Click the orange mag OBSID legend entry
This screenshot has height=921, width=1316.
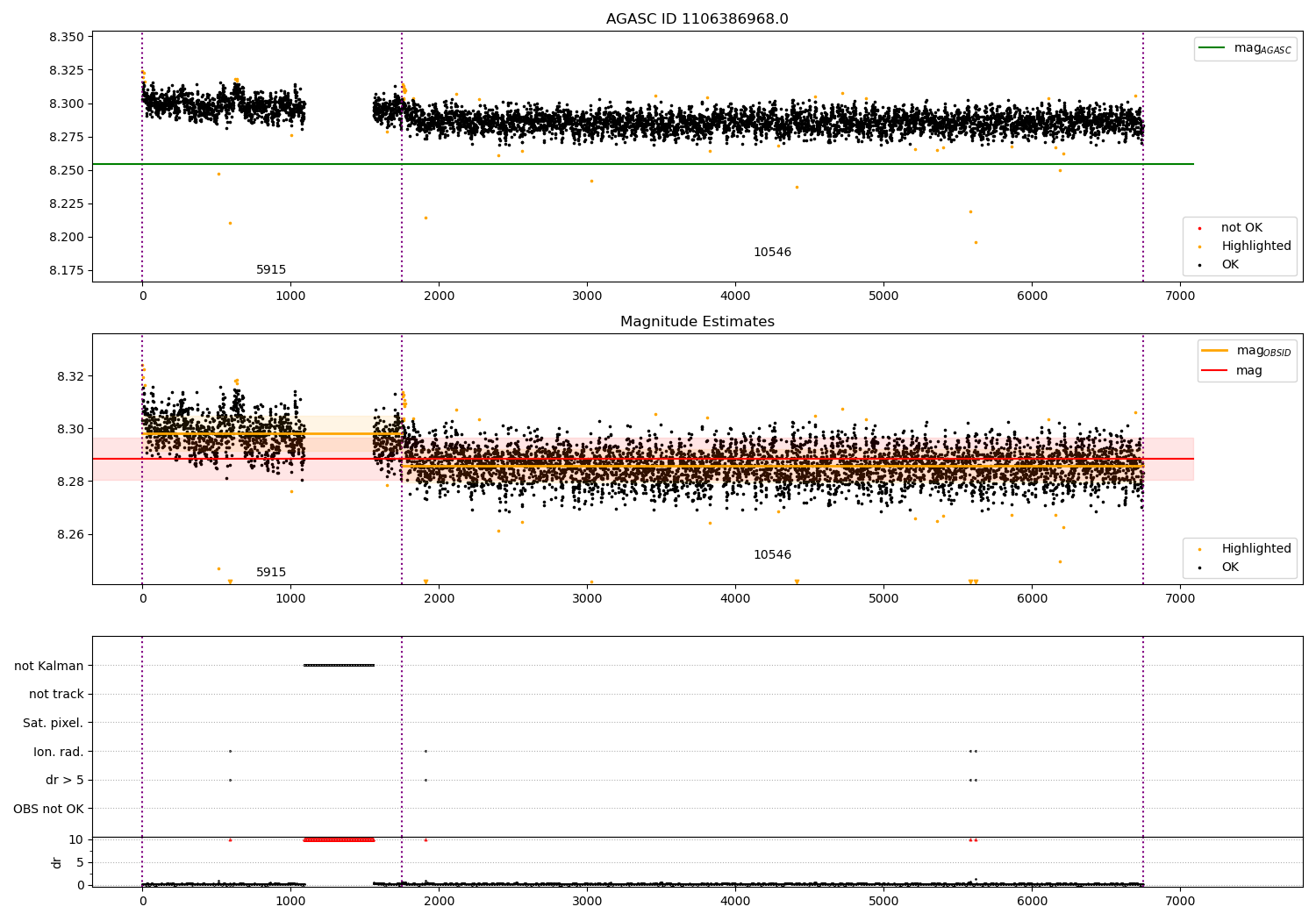[1246, 351]
